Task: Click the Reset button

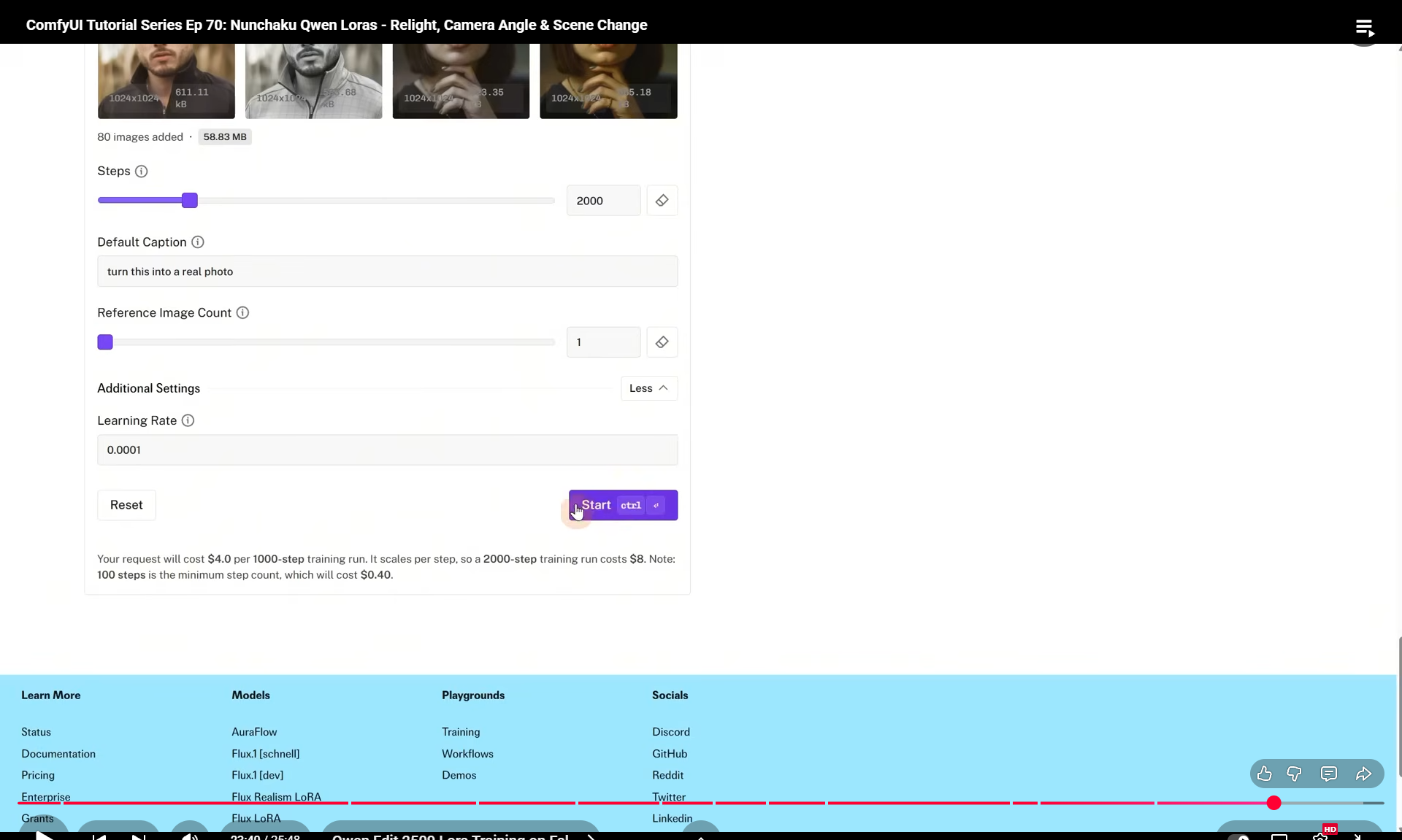Action: [126, 505]
